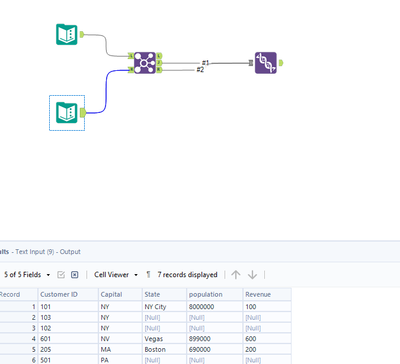Select the Customer ID cell 501
Screen dimensions: 400x364
68,360
